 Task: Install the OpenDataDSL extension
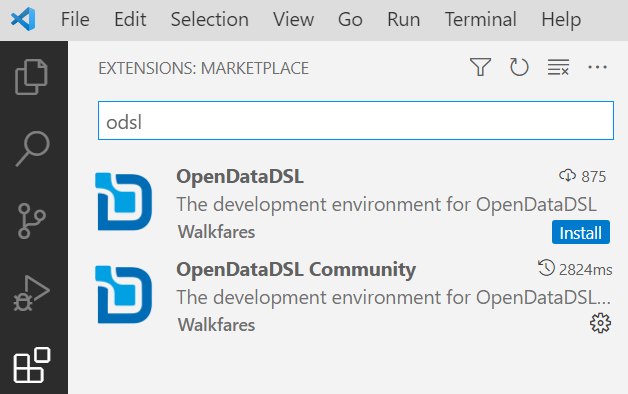(x=581, y=232)
